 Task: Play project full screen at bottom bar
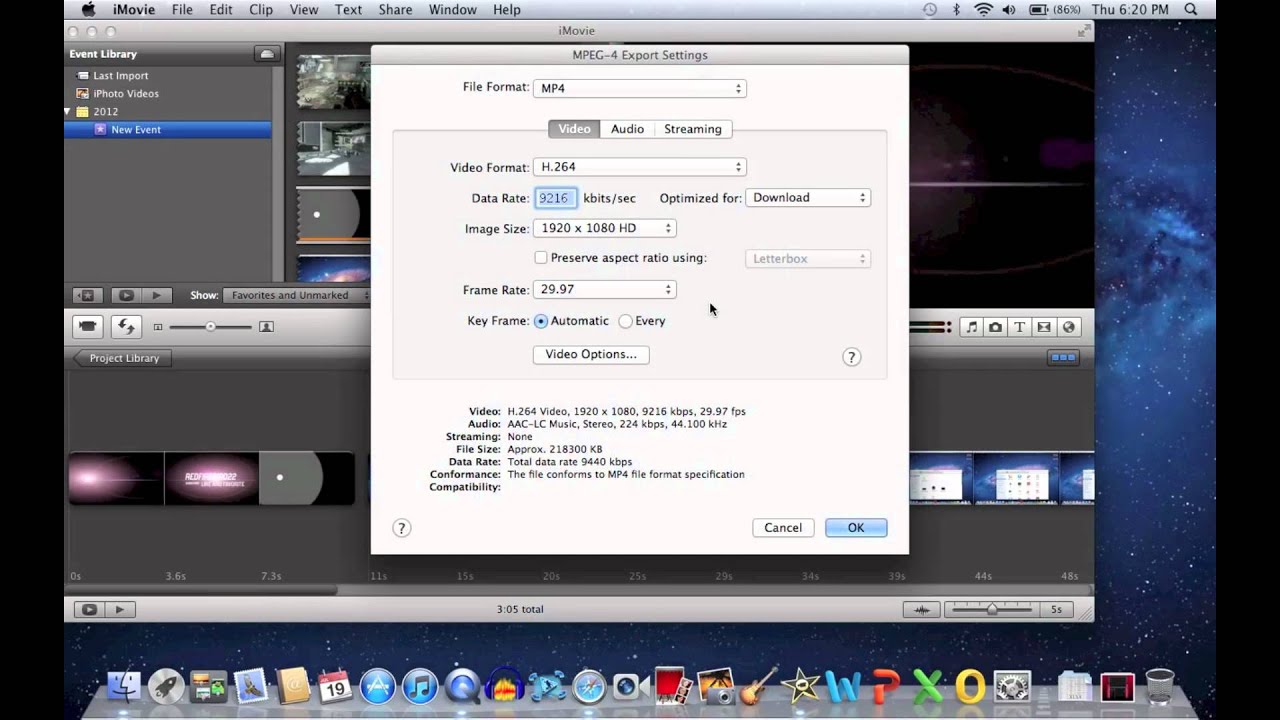pyautogui.click(x=89, y=609)
